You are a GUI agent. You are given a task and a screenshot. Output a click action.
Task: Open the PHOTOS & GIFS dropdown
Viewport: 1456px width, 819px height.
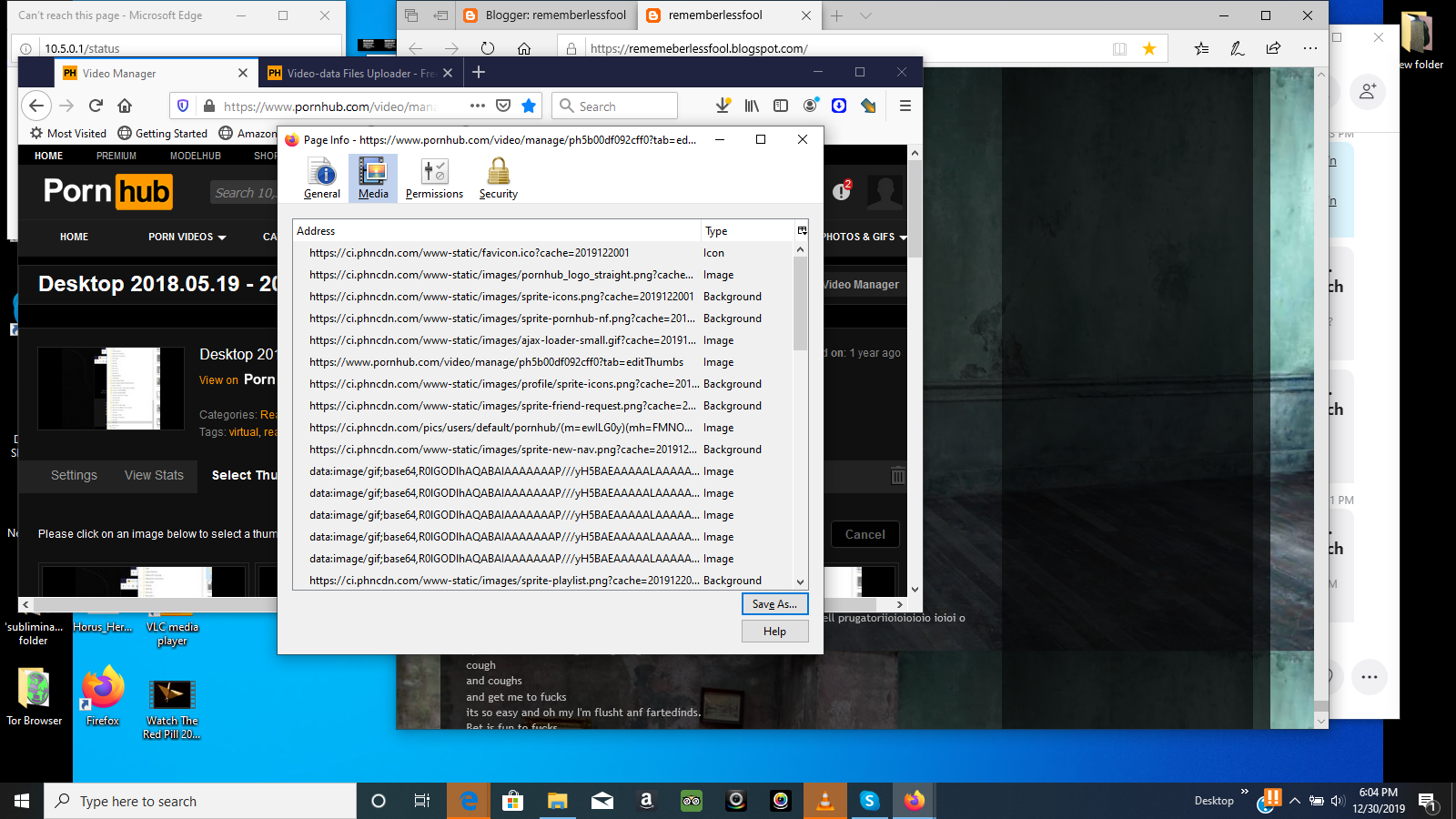[865, 237]
